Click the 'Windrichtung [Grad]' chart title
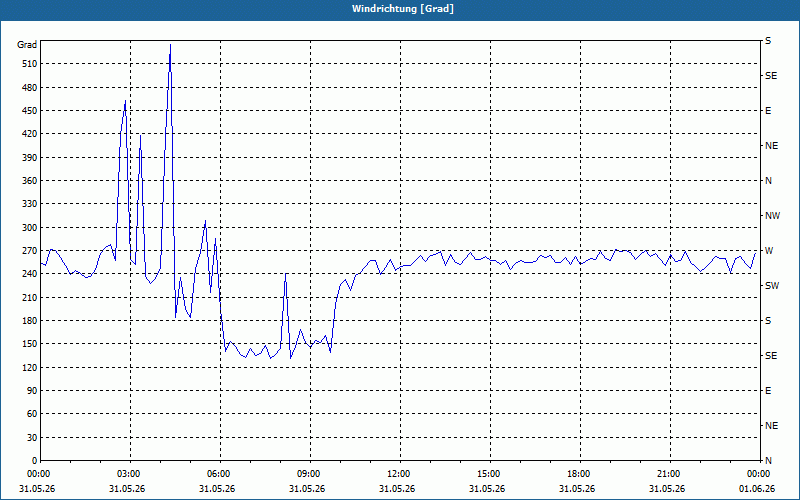Image resolution: width=800 pixels, height=500 pixels. [403, 9]
